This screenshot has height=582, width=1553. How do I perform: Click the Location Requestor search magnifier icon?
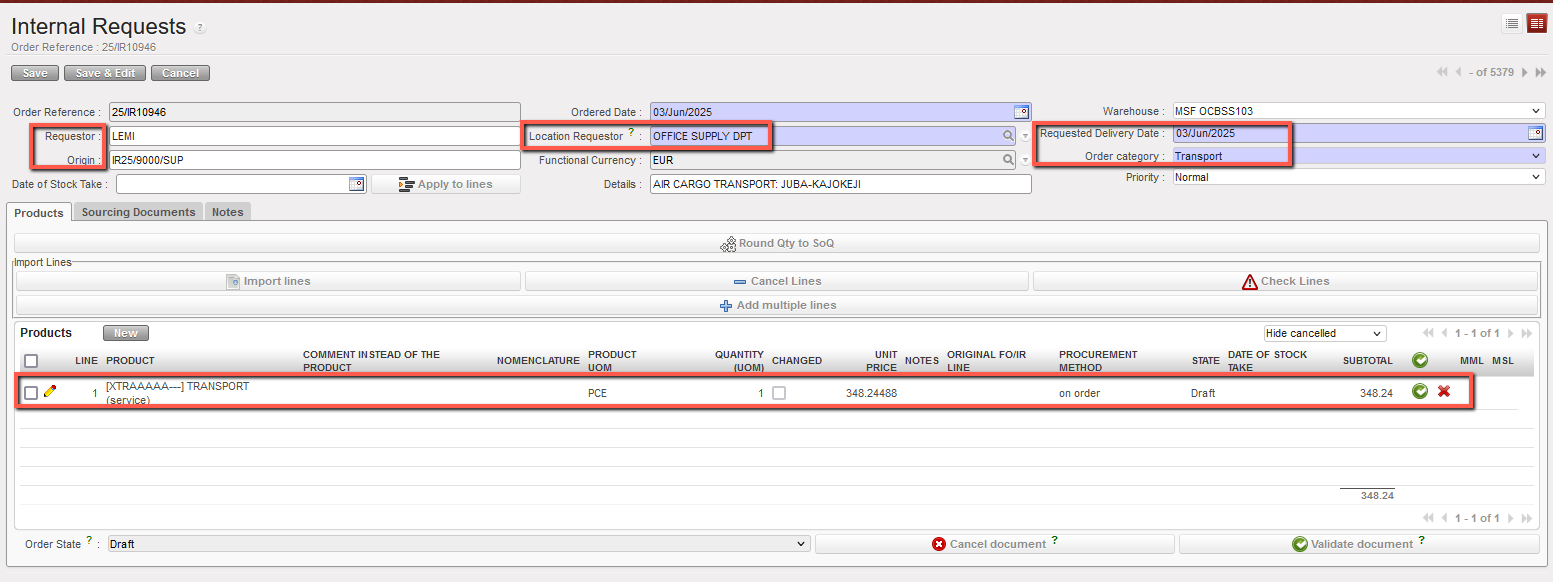coord(1008,136)
